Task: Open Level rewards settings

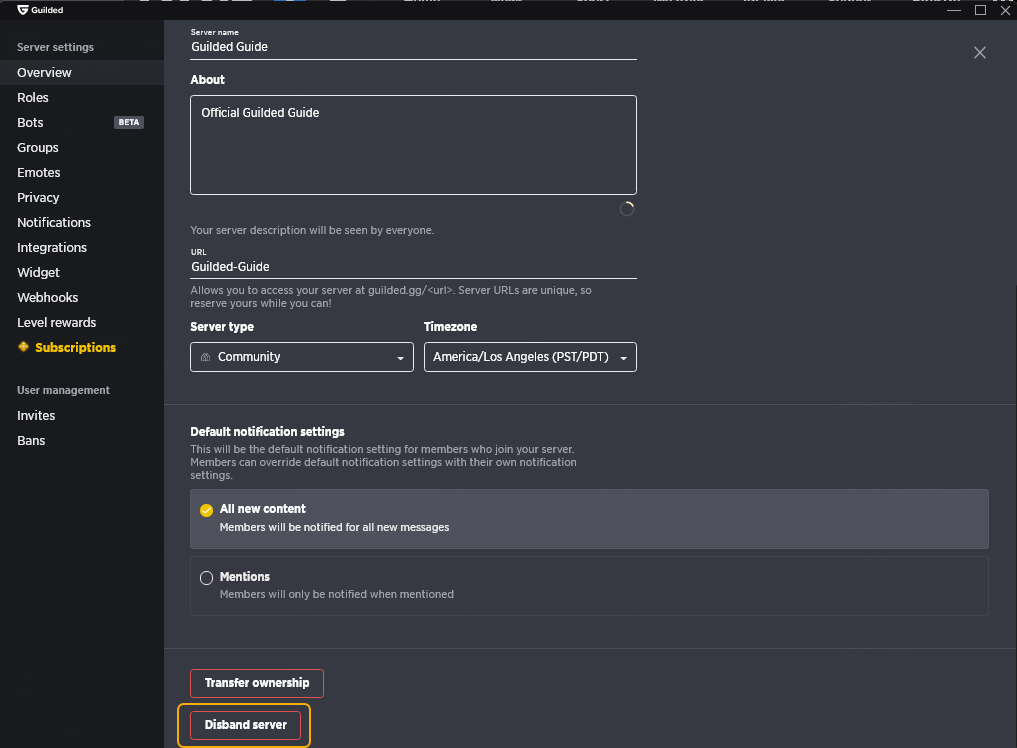Action: pyautogui.click(x=82, y=322)
